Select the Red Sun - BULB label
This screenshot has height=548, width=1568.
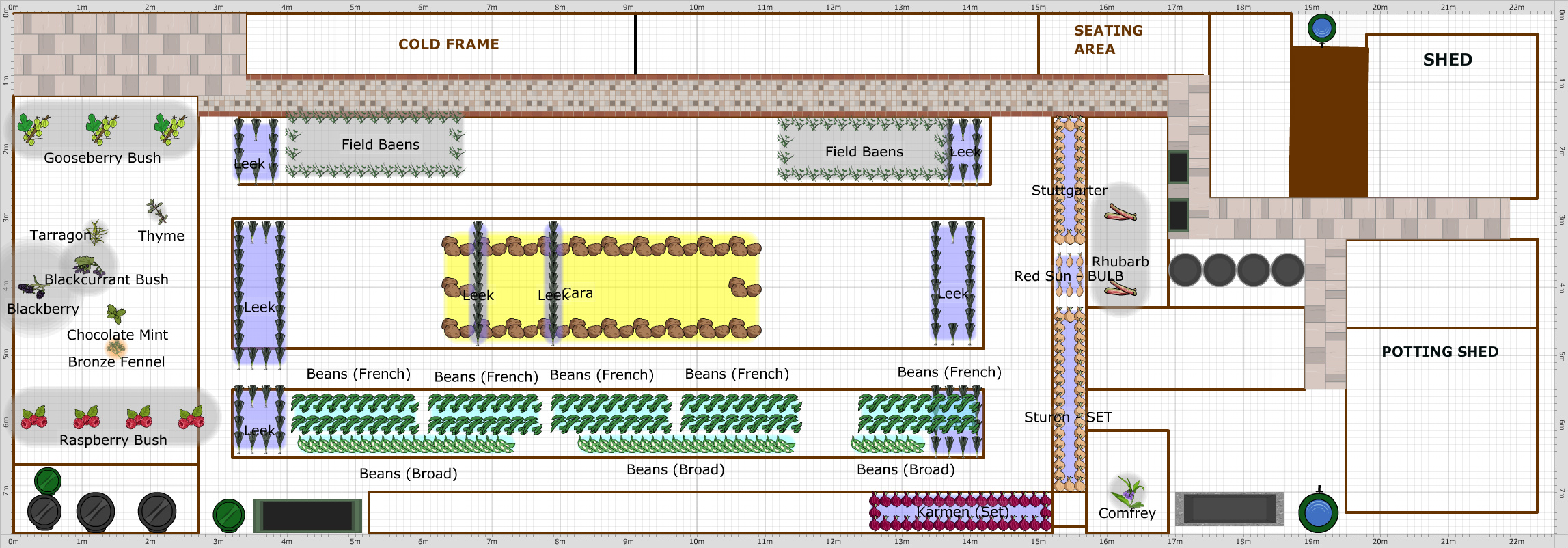point(1069,276)
